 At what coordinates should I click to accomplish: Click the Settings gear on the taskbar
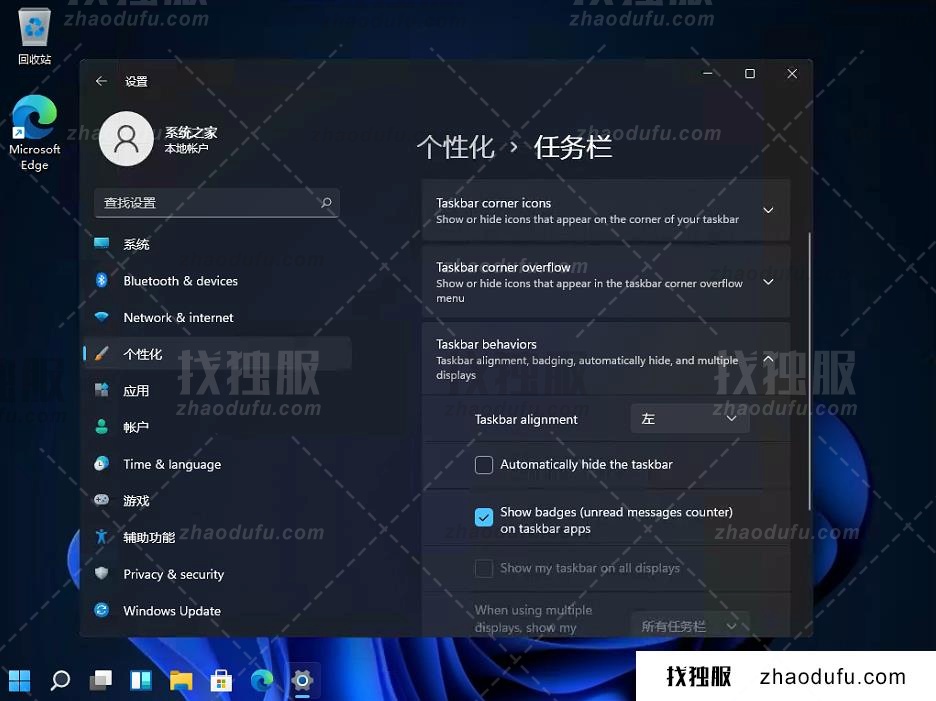tap(303, 680)
